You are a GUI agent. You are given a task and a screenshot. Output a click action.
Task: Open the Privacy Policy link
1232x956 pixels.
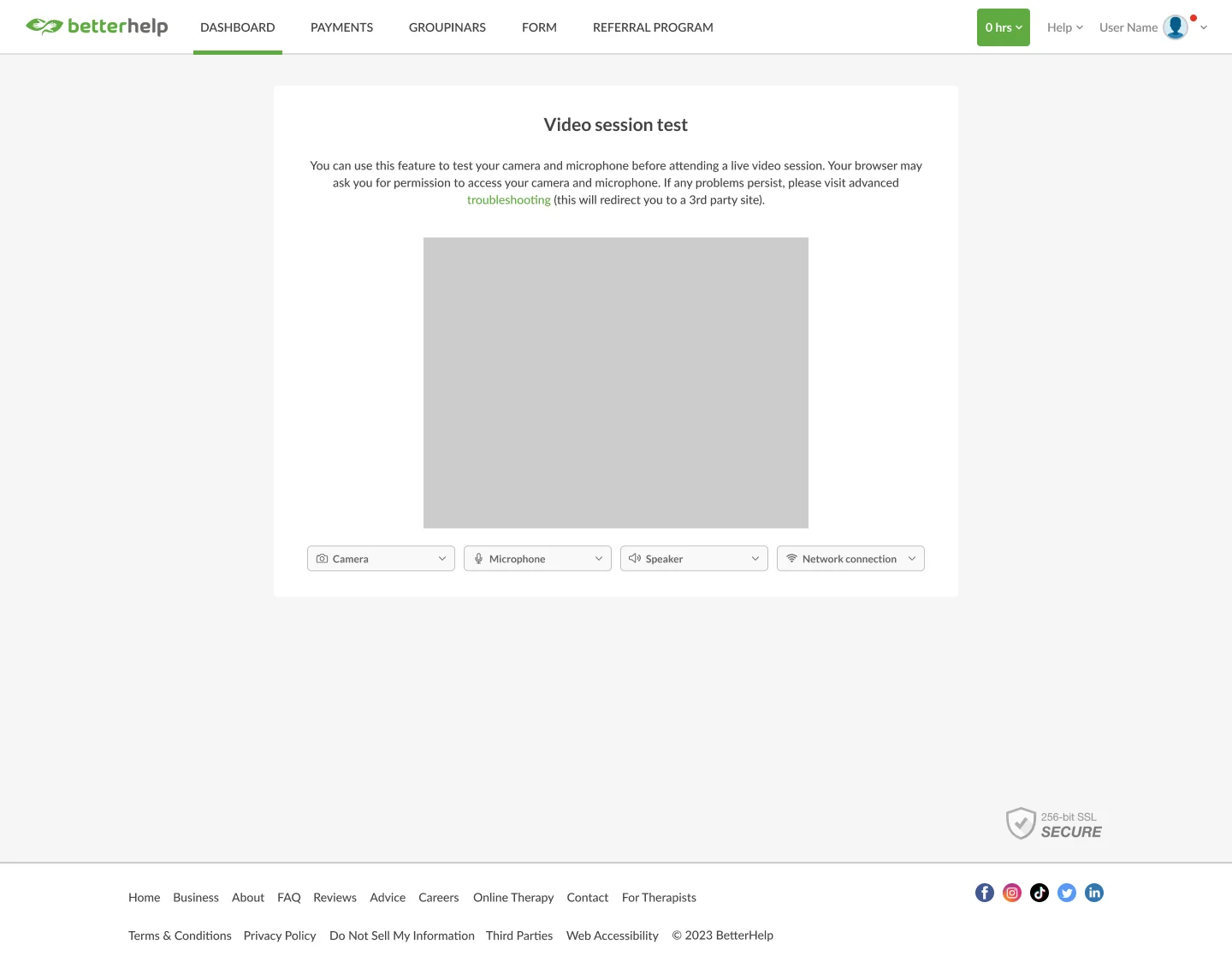point(280,936)
